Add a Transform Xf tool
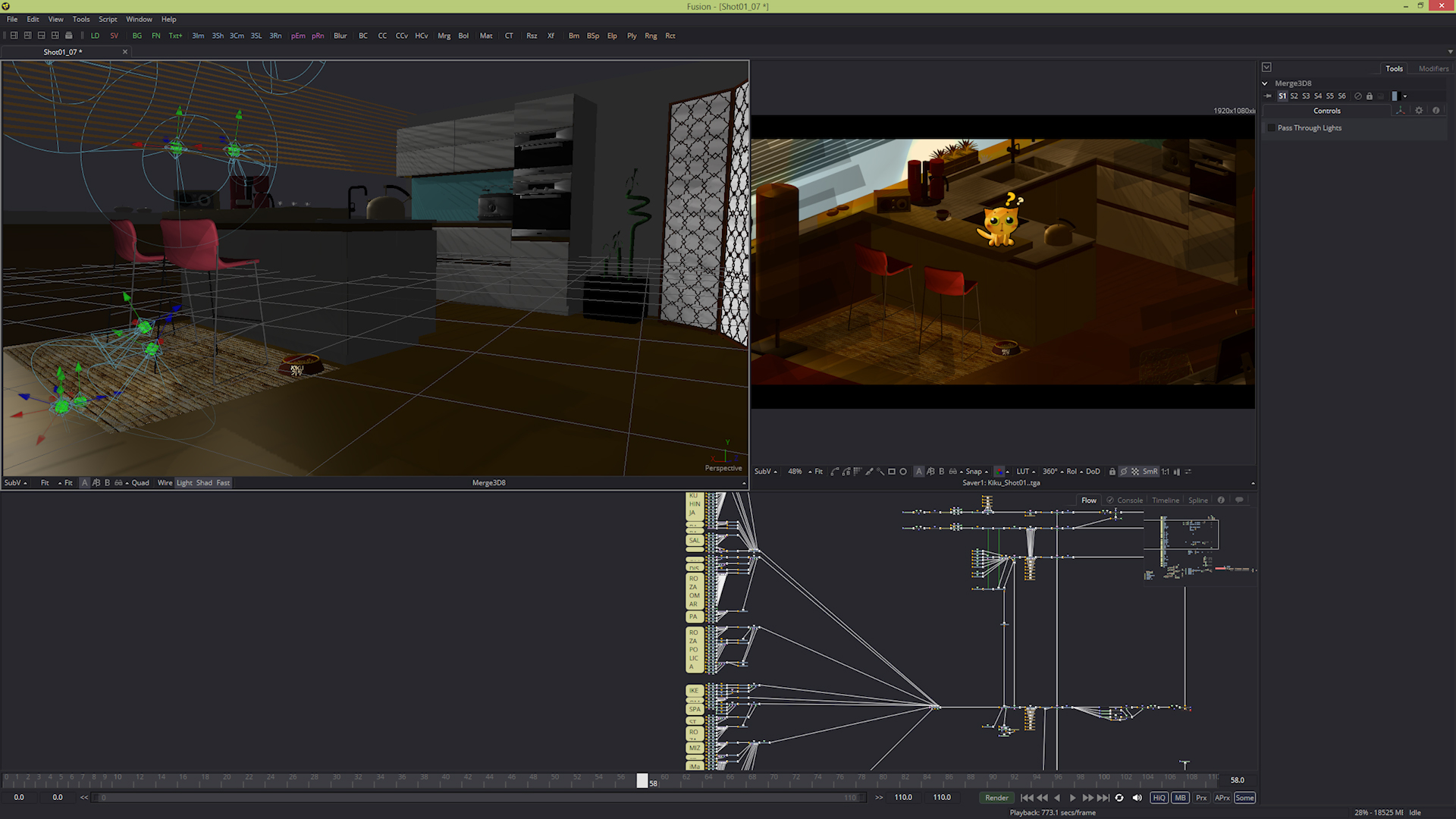Image resolution: width=1456 pixels, height=819 pixels. [x=551, y=36]
